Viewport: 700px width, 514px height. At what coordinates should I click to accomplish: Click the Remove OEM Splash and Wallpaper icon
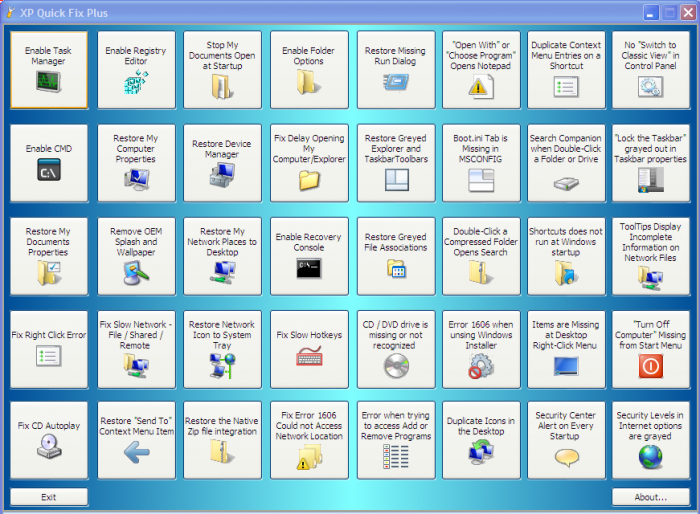tap(136, 273)
